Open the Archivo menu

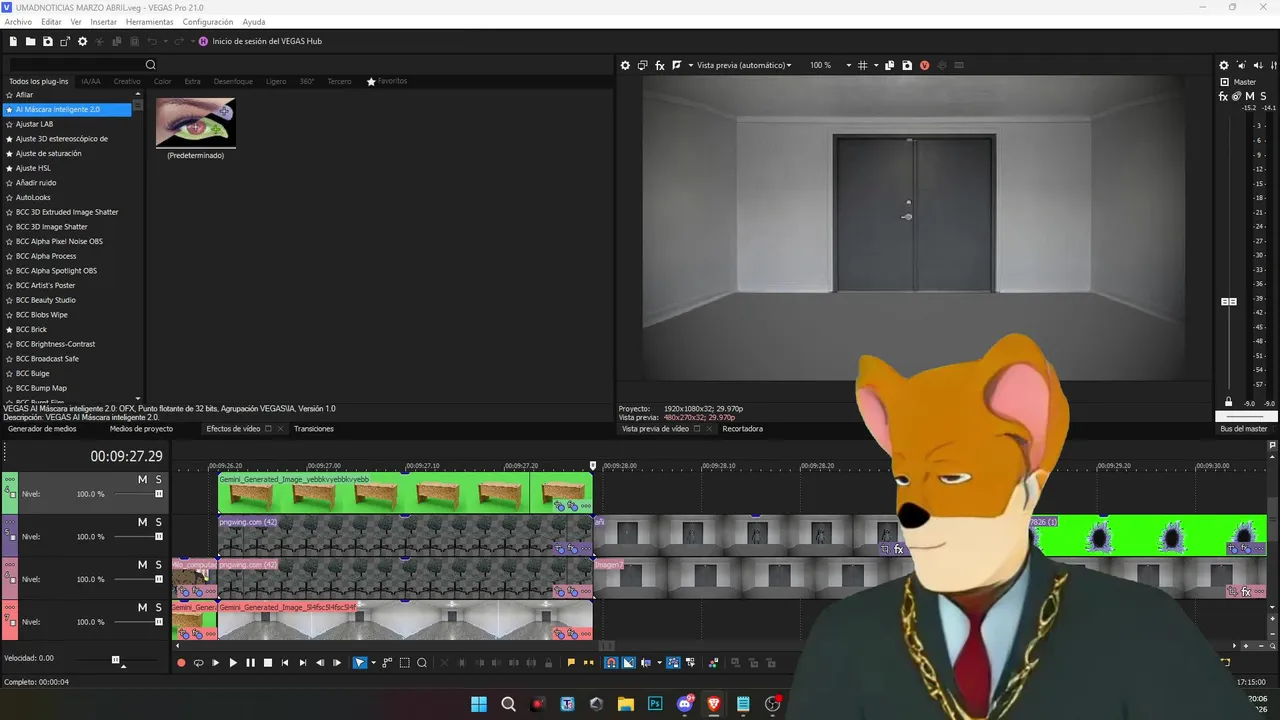coord(18,22)
